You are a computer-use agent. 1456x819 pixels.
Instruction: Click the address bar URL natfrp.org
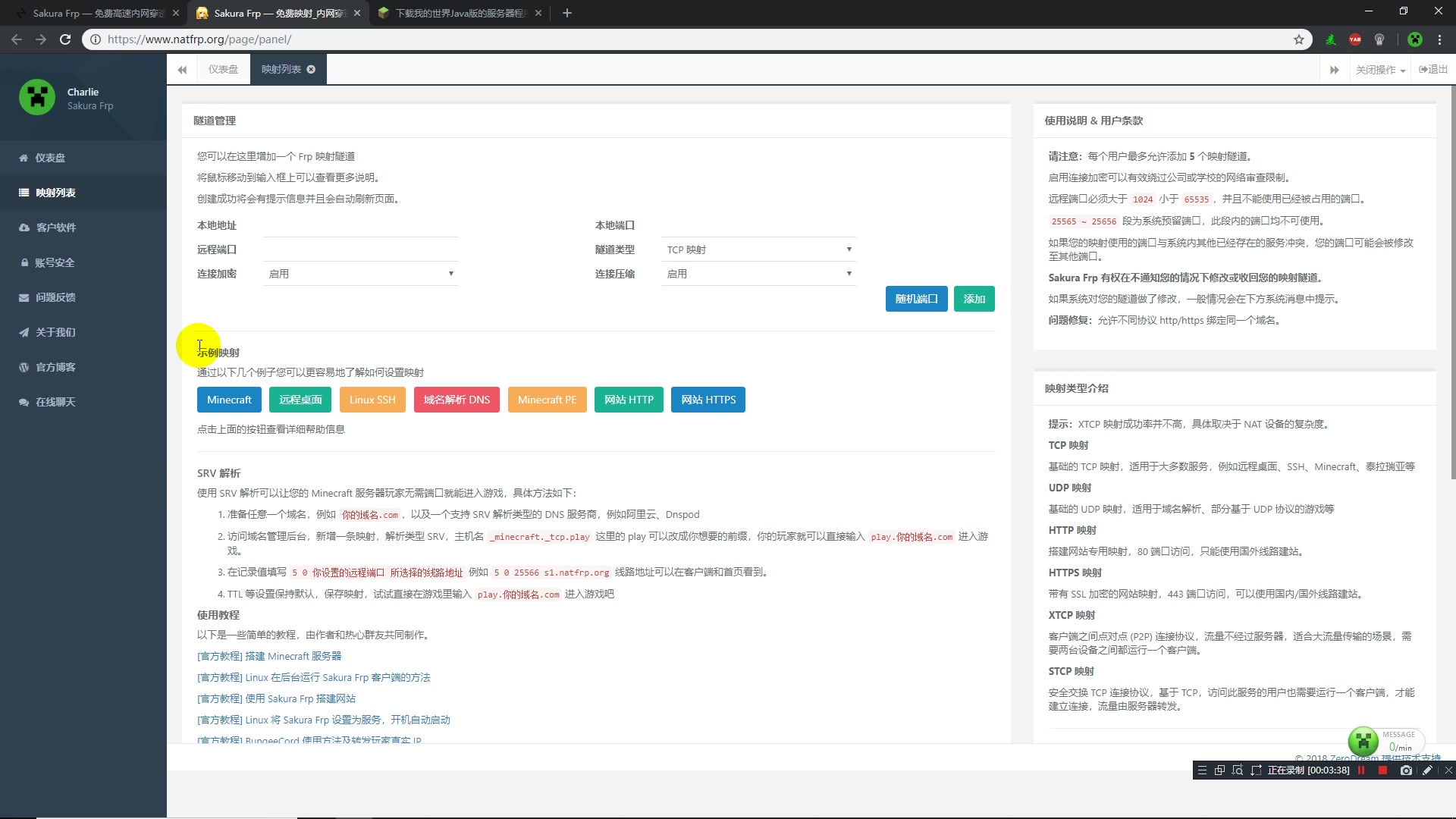(199, 39)
